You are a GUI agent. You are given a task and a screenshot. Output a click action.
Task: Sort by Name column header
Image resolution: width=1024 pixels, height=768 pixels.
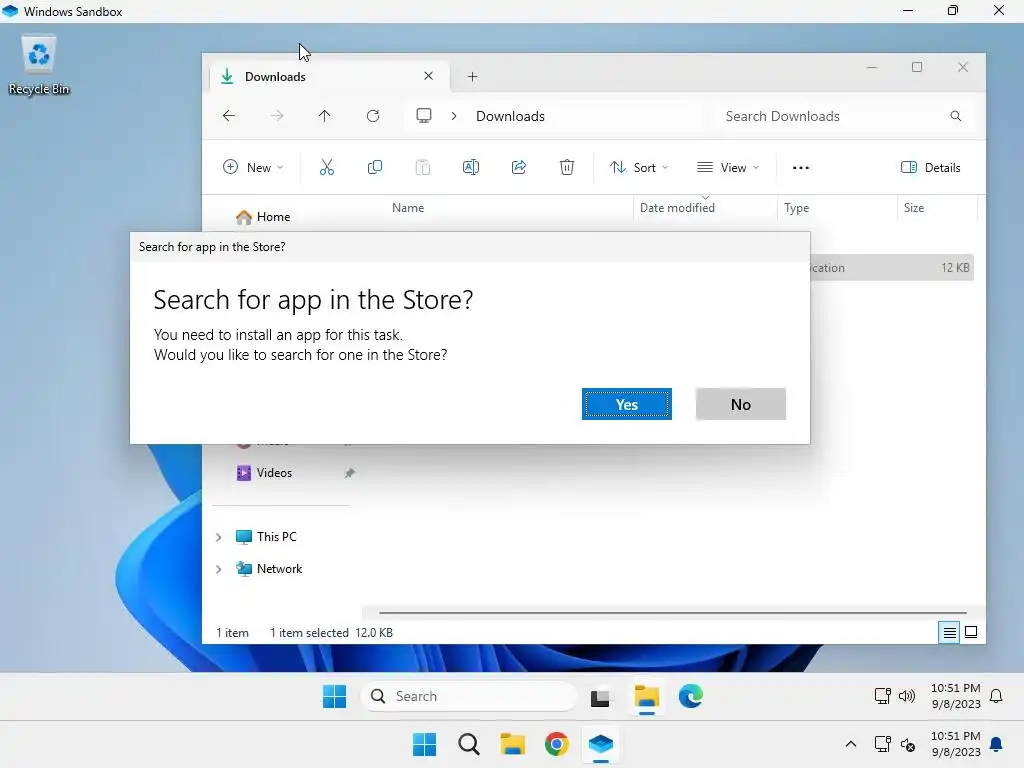click(x=408, y=208)
